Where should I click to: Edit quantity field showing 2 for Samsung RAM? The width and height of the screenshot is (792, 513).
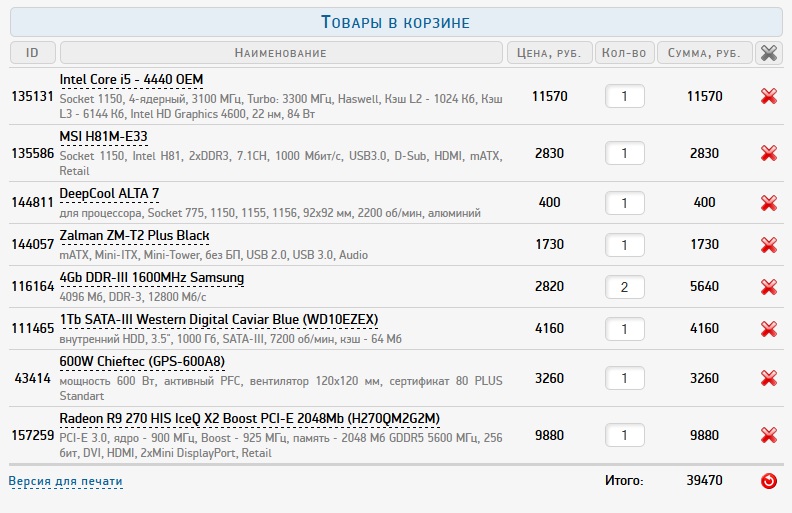click(625, 287)
